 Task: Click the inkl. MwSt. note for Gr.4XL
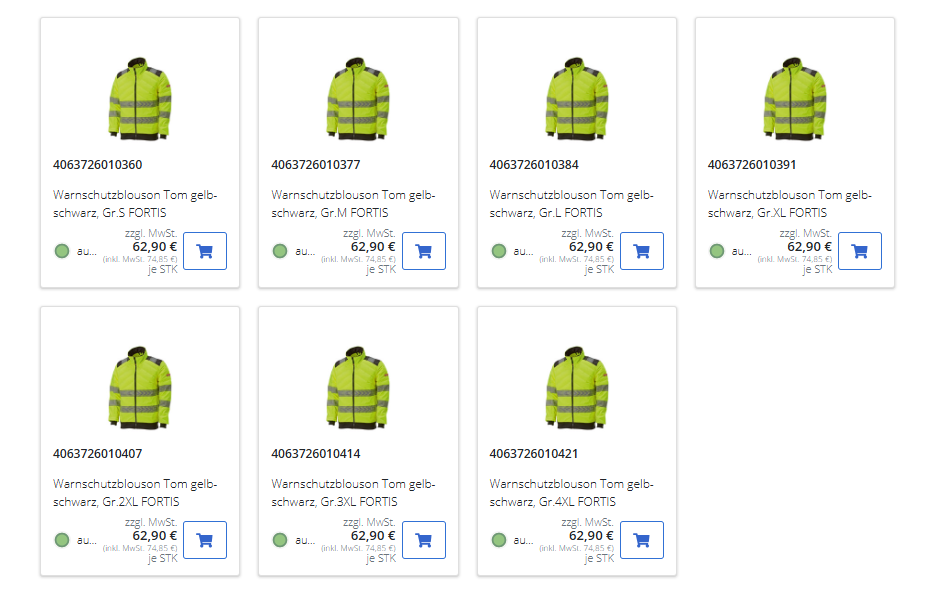tap(578, 547)
